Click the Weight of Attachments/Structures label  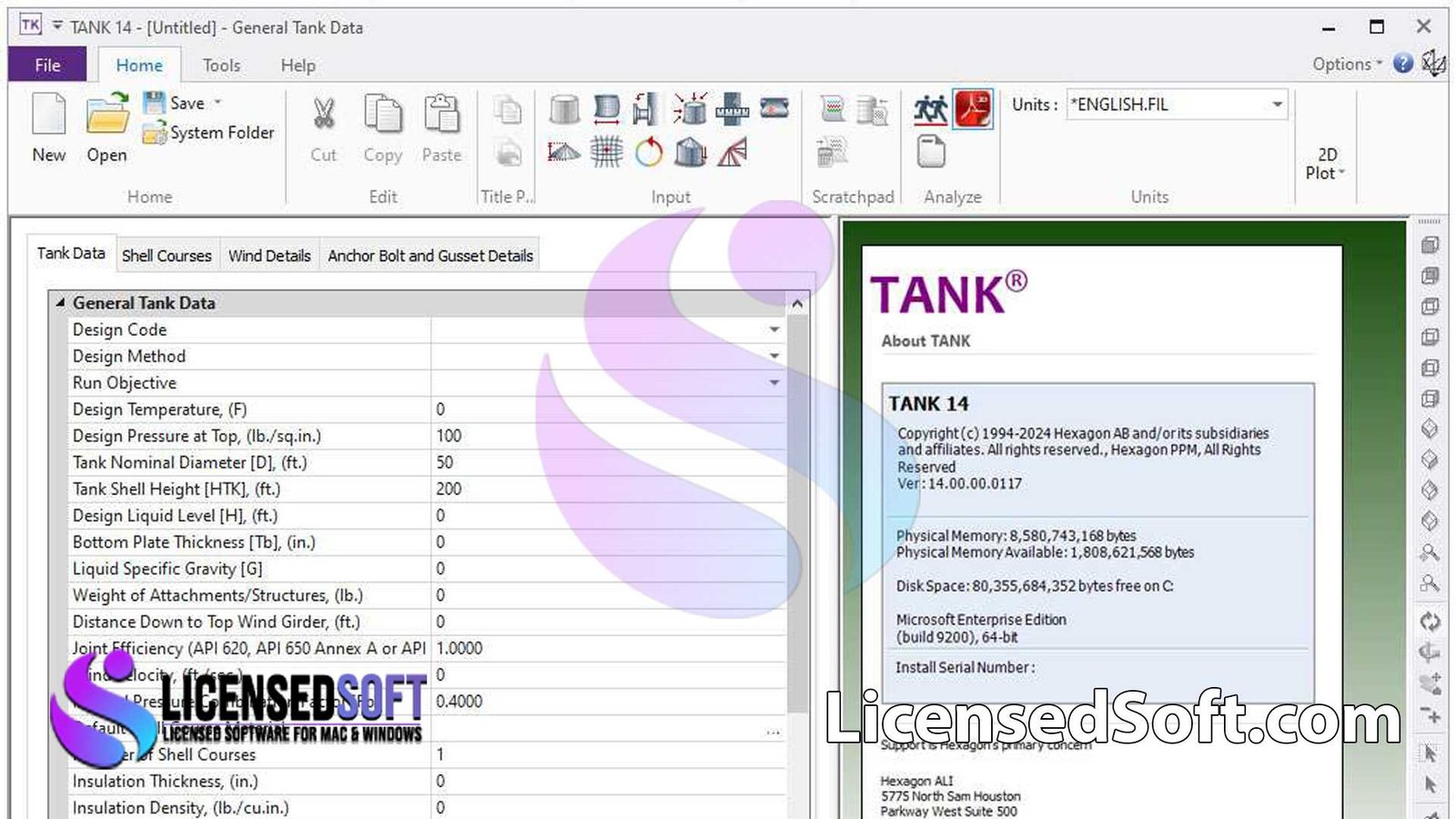[217, 595]
